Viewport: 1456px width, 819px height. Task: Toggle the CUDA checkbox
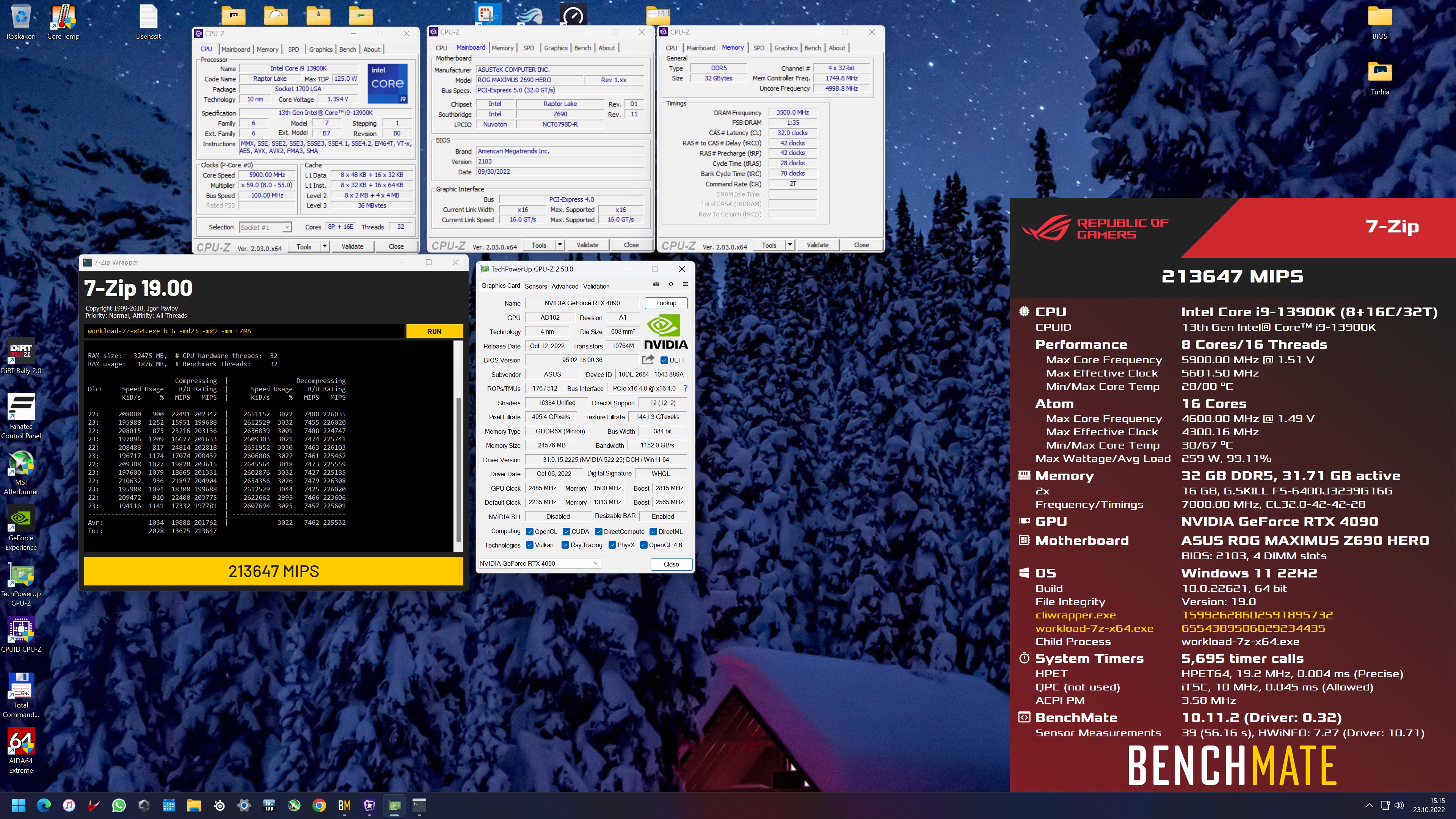coord(566,531)
